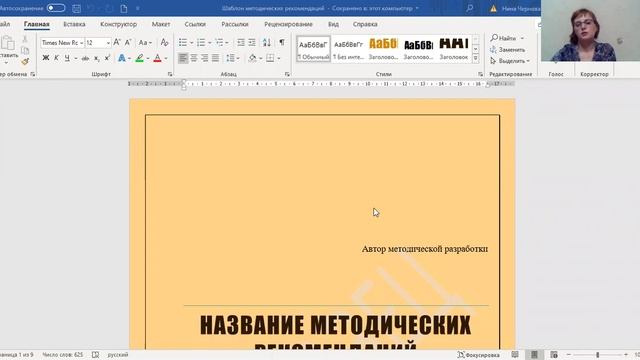Image resolution: width=640 pixels, height=360 pixels.
Task: Click the Заменить button
Action: coord(507,49)
